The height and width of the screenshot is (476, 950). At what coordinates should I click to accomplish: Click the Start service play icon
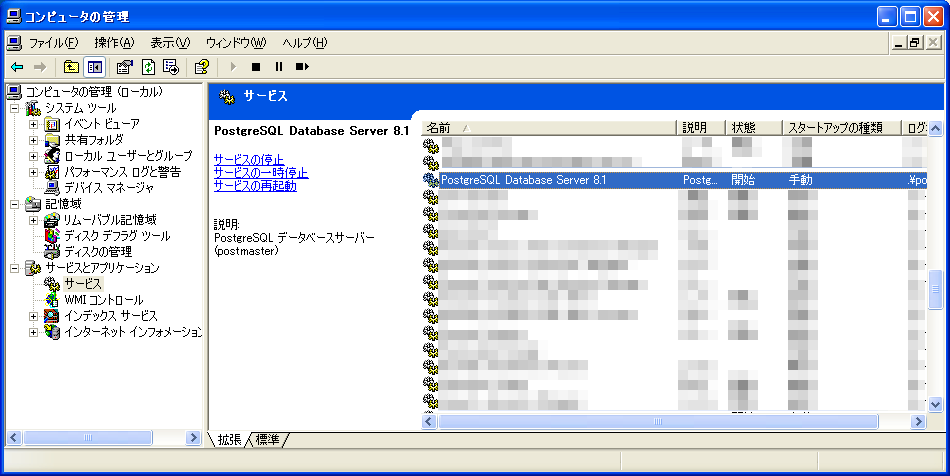(233, 67)
